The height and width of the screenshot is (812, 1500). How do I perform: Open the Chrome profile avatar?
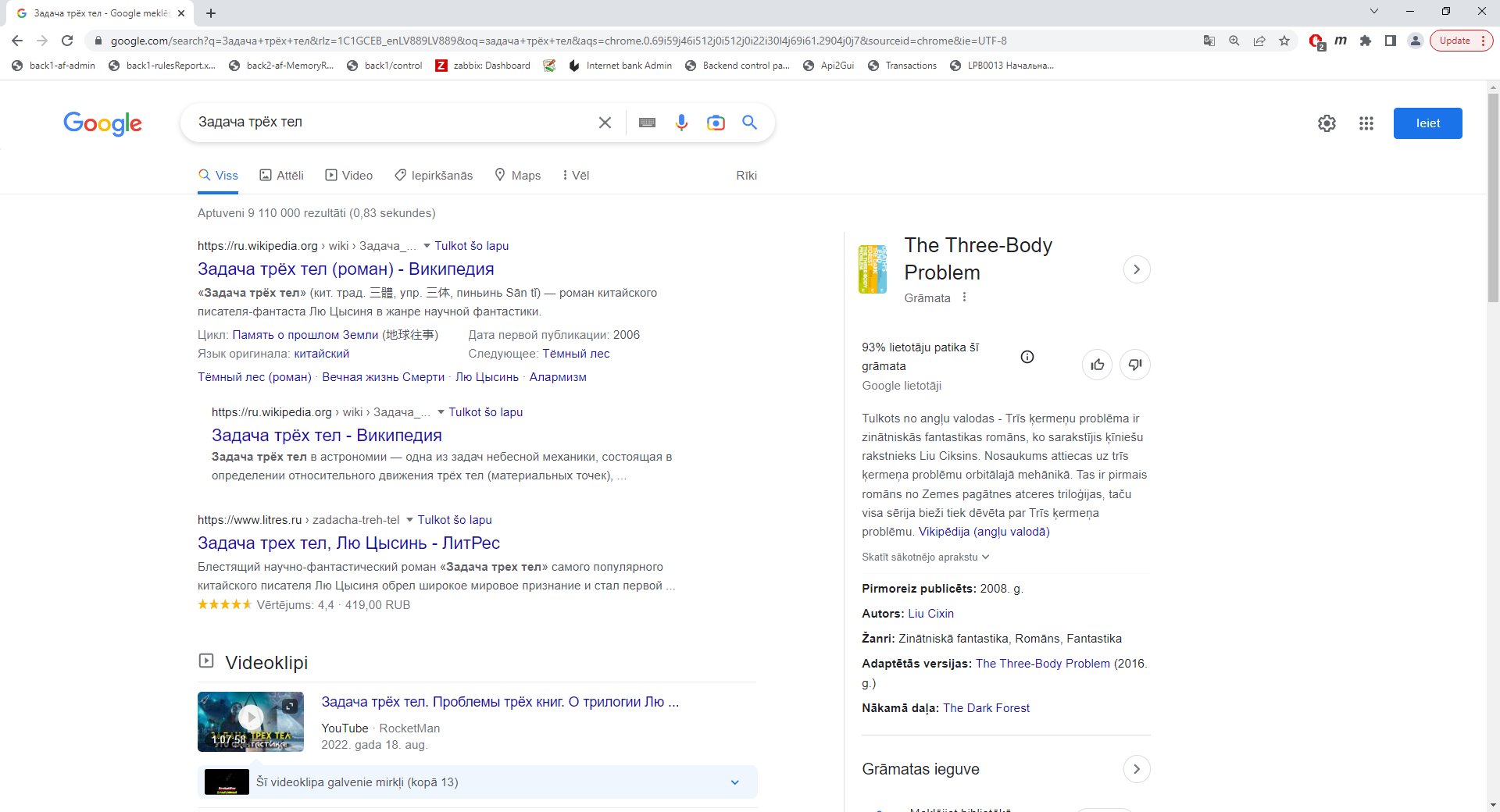click(1416, 41)
